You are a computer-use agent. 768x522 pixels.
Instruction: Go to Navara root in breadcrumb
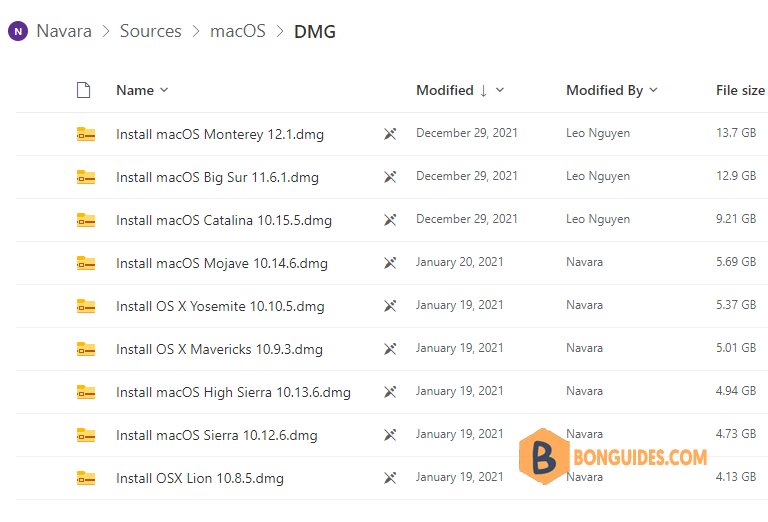click(64, 32)
